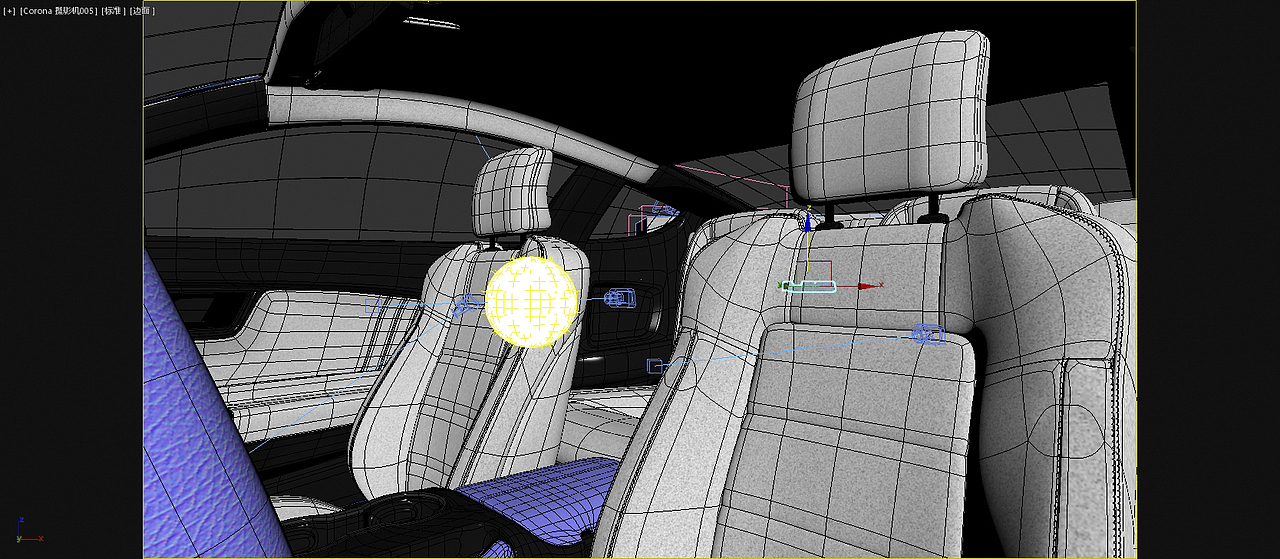Select the blue camera icon on right seatback
This screenshot has width=1280, height=559.
pos(929,335)
